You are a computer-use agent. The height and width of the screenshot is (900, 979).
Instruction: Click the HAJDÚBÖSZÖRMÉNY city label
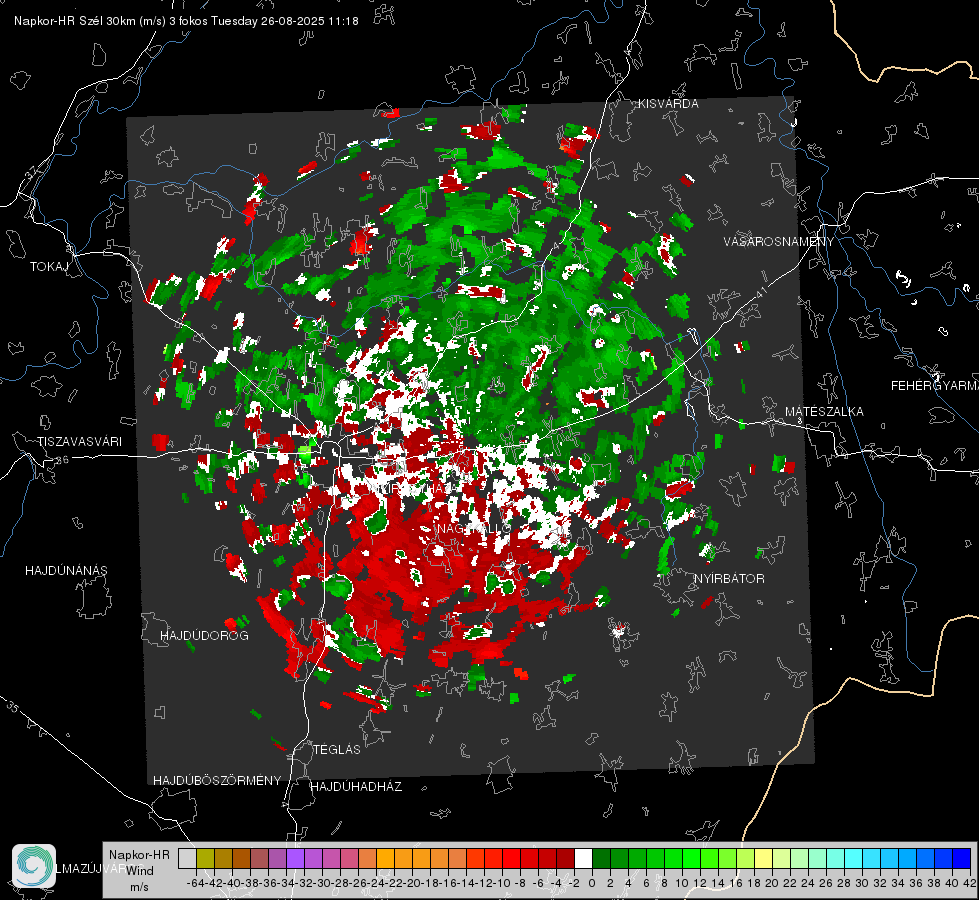[x=217, y=780]
